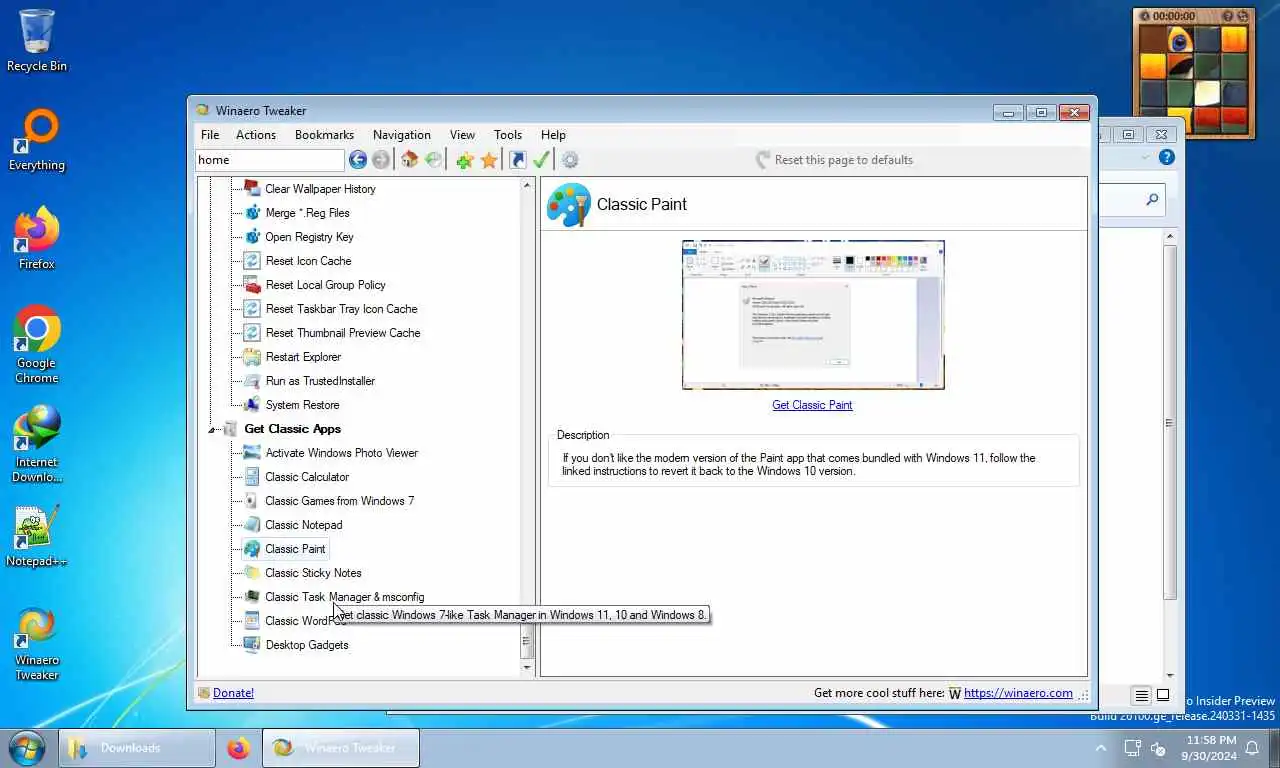This screenshot has width=1280, height=768.
Task: Select Merge *.Reg Files tree item
Action: pos(307,213)
